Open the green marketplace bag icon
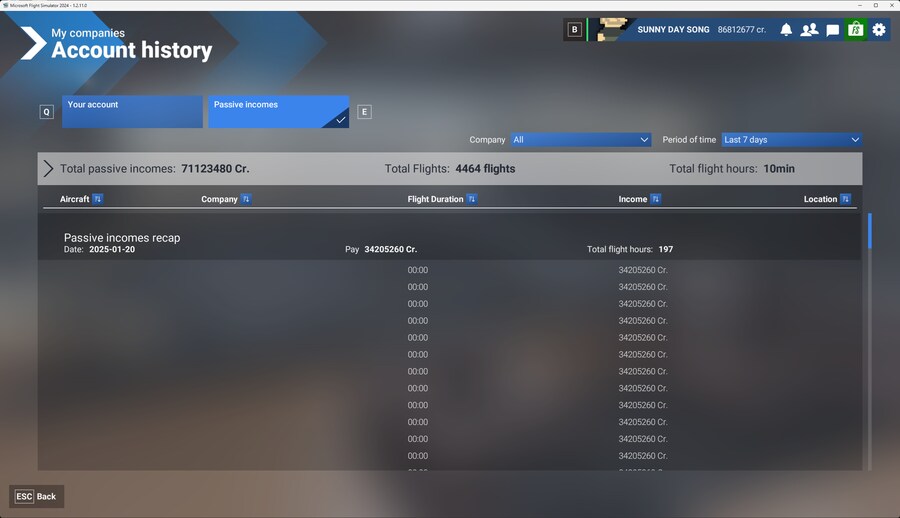 pos(855,30)
